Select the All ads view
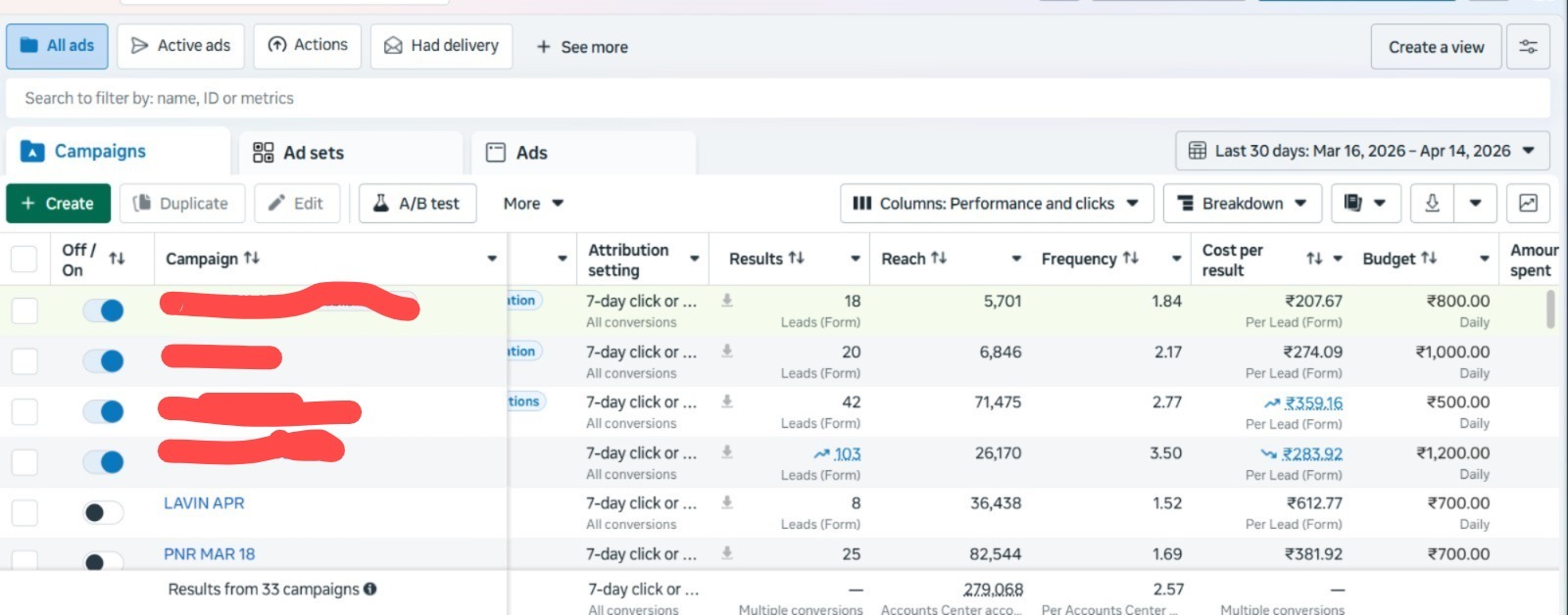Viewport: 1568px width, 615px height. (57, 46)
